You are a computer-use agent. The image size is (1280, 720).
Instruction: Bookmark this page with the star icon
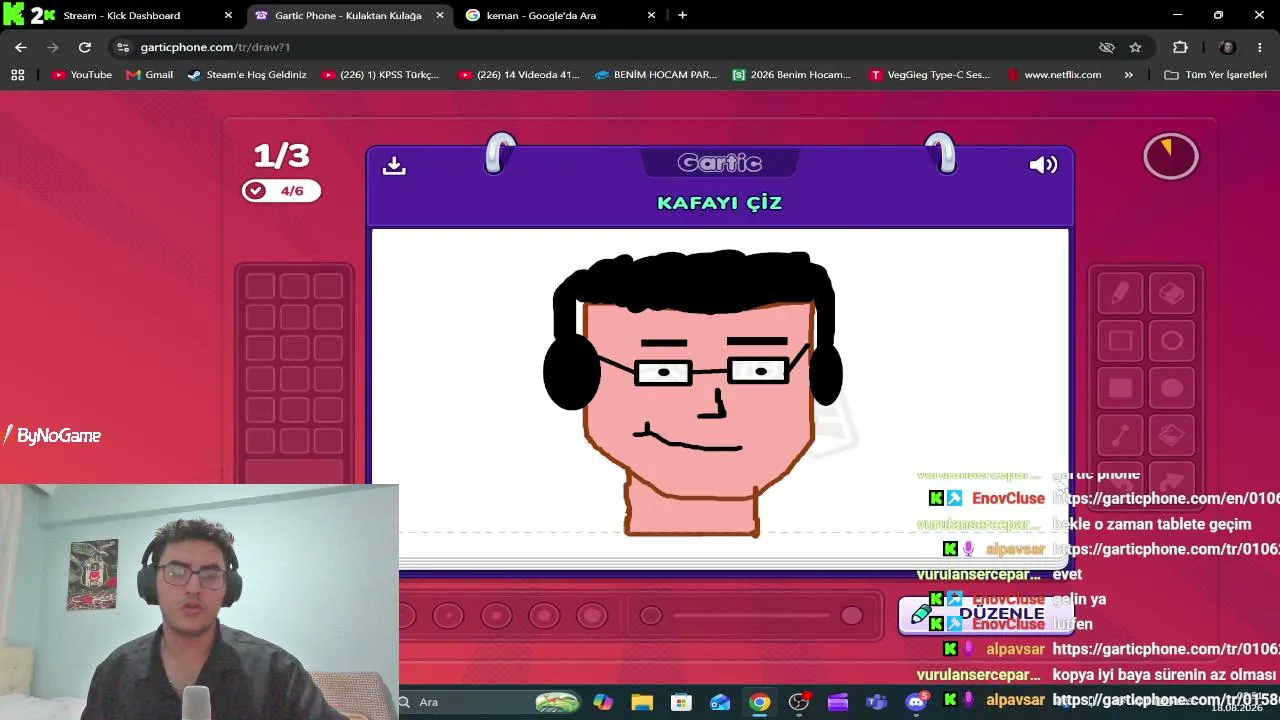point(1135,47)
